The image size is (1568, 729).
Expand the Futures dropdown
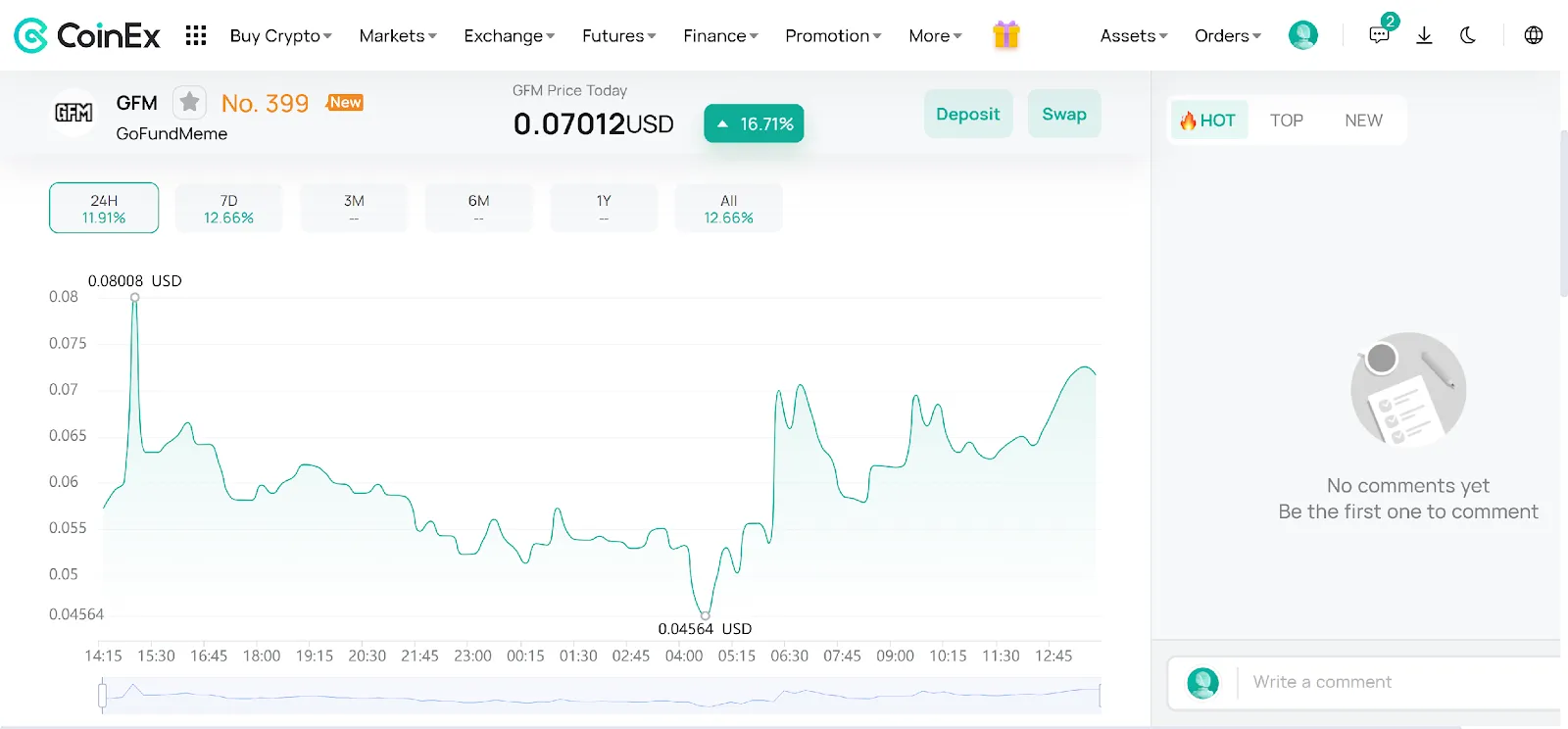[619, 36]
